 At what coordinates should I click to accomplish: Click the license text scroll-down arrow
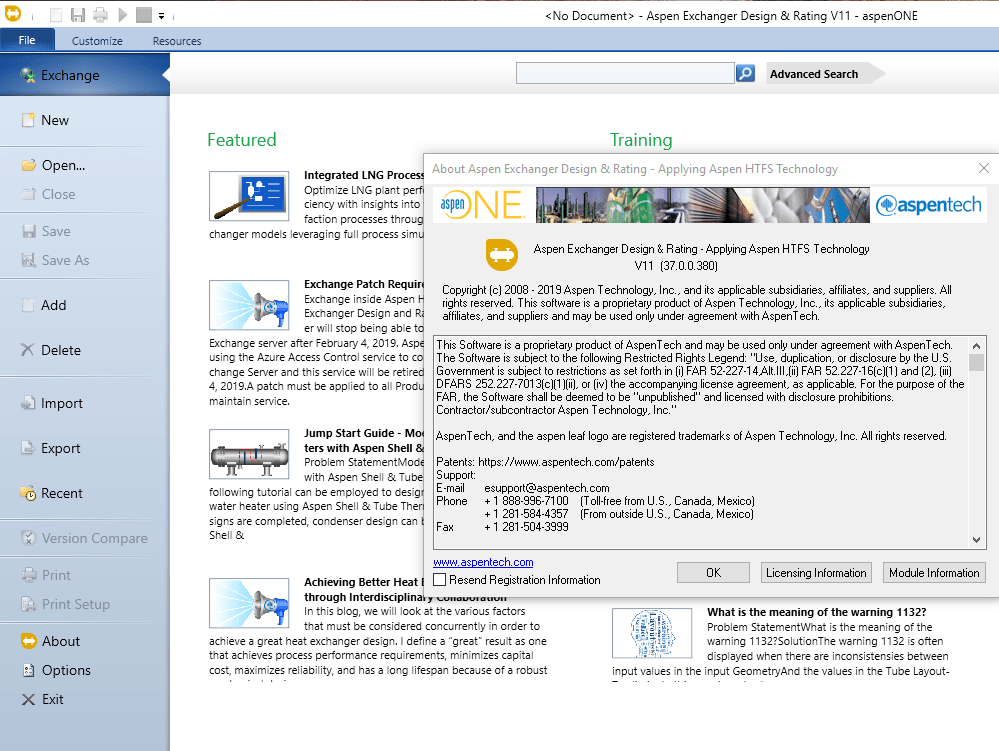[x=976, y=540]
